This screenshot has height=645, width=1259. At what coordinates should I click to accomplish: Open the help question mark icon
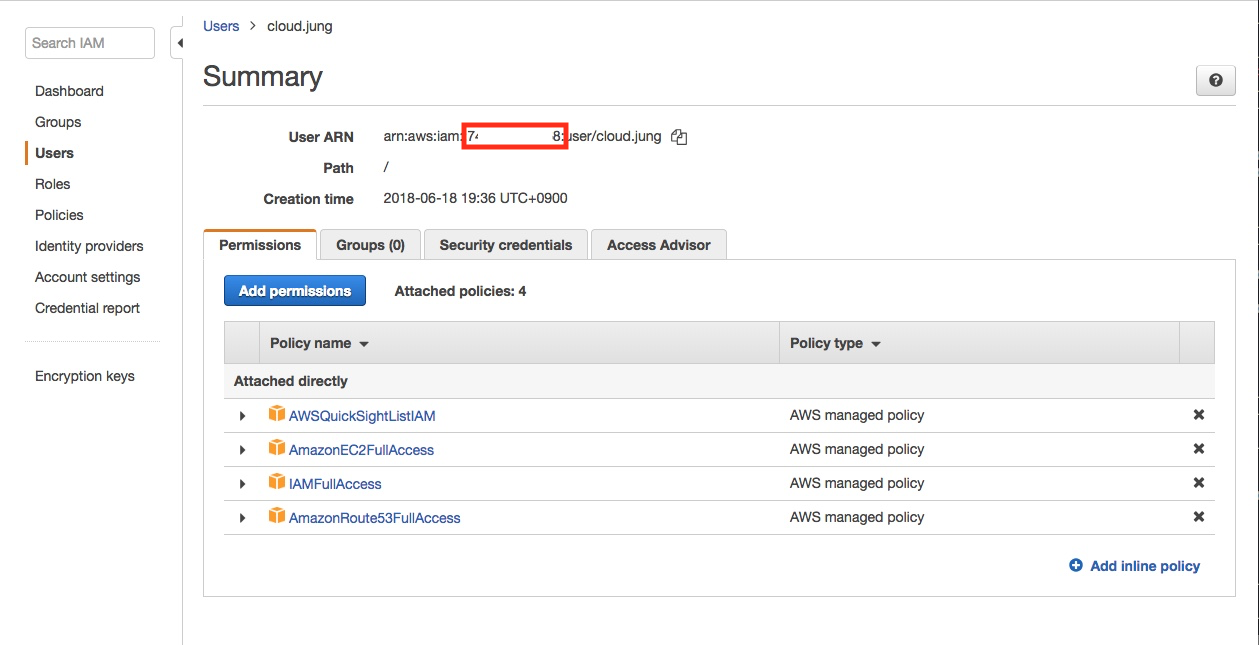click(x=1215, y=81)
